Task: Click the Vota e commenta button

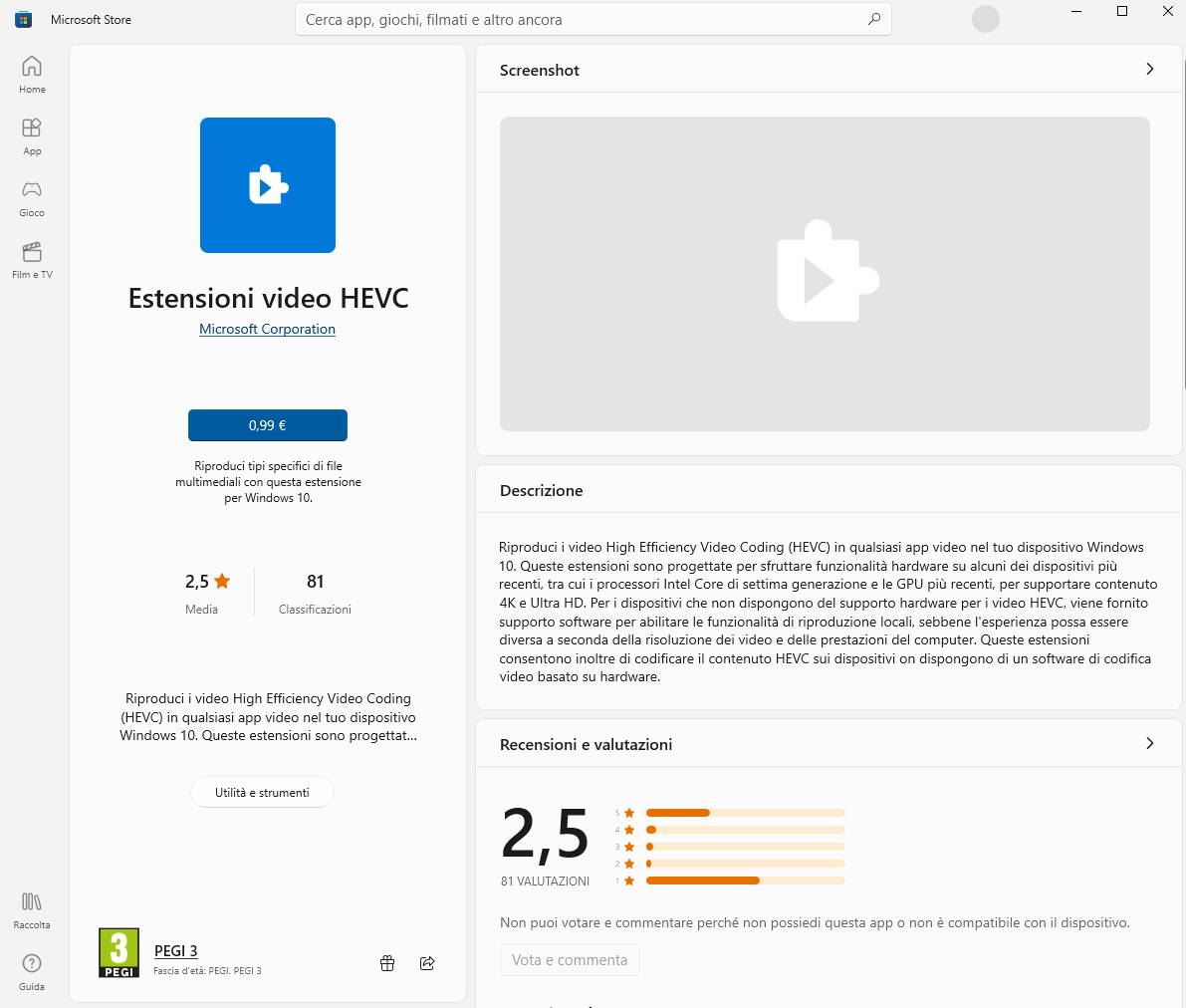Action: click(x=570, y=959)
